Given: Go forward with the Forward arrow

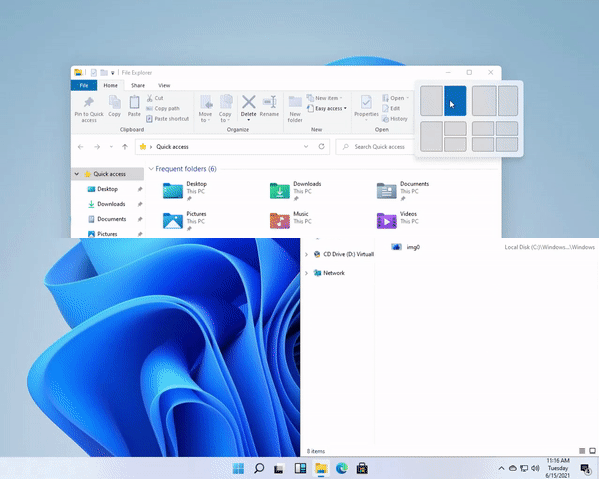Looking at the screenshot, I should coord(97,147).
